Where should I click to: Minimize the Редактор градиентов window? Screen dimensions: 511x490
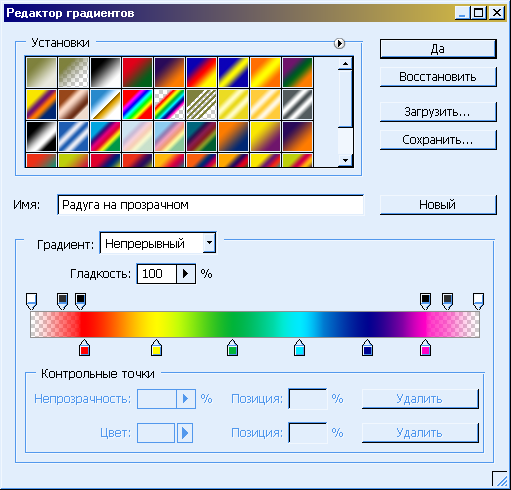click(462, 13)
